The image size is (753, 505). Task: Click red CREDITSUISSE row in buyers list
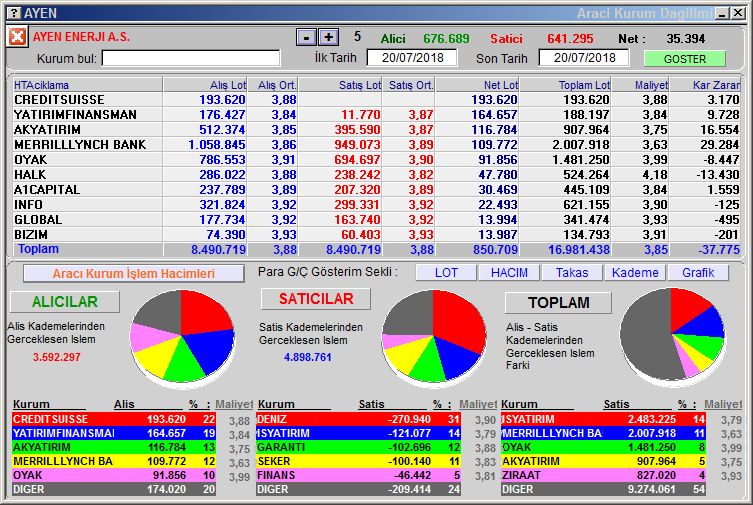point(114,419)
